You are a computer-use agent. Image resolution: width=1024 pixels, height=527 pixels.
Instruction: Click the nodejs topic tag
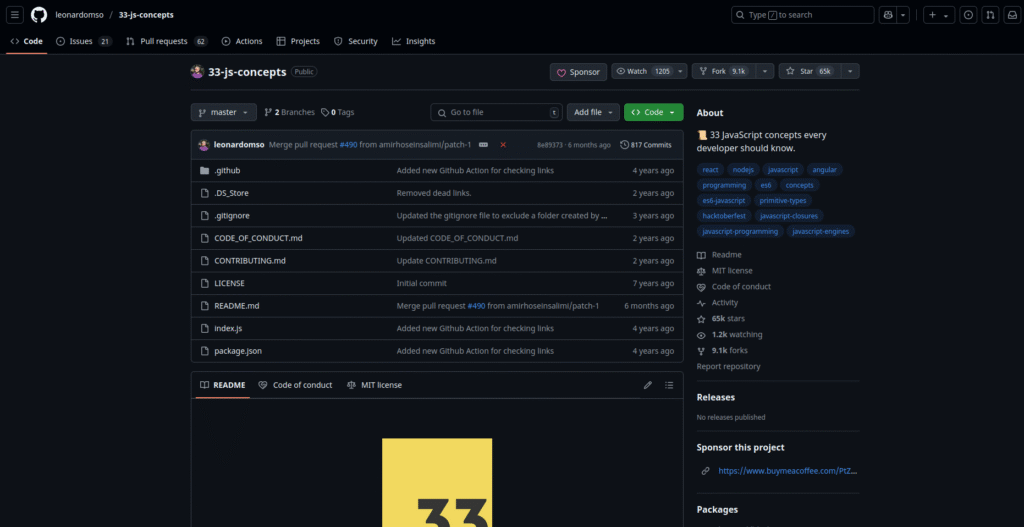pyautogui.click(x=743, y=170)
